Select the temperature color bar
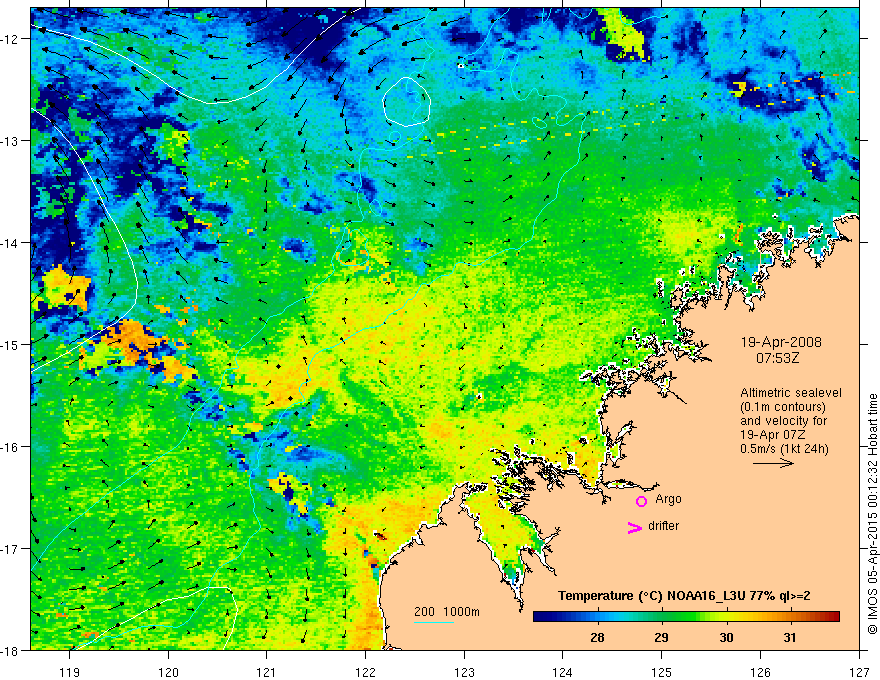Viewport: 880px width, 680px height. coord(686,617)
